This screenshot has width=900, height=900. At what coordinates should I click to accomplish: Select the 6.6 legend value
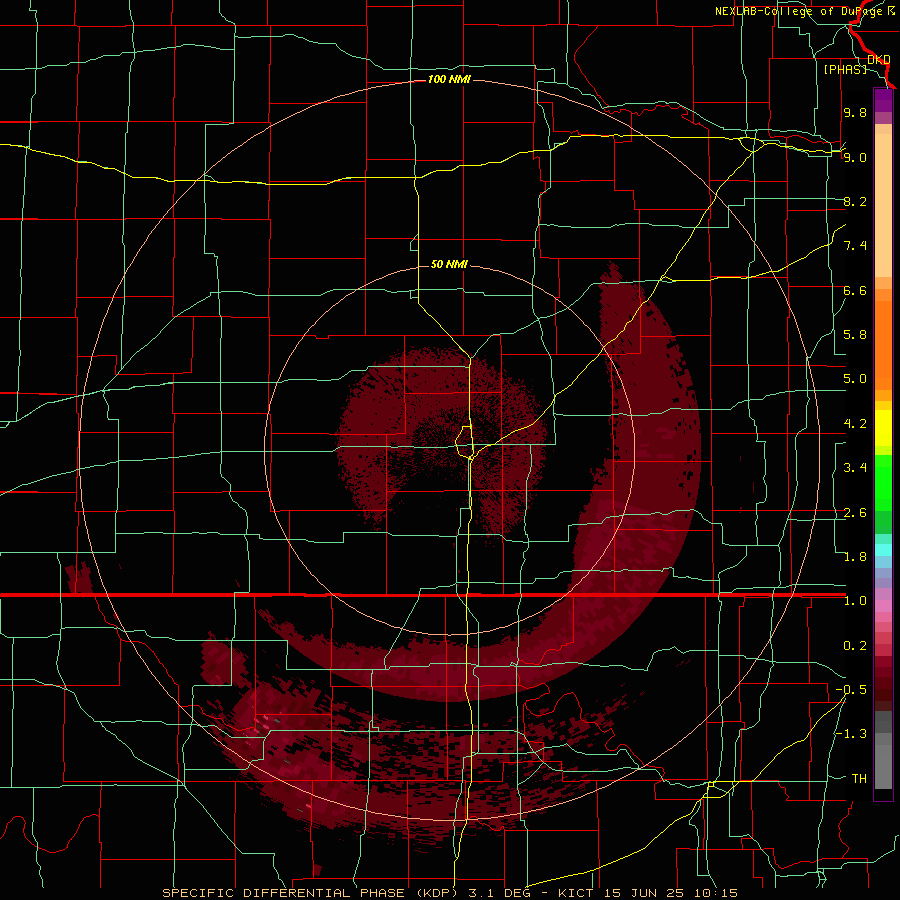(855, 290)
